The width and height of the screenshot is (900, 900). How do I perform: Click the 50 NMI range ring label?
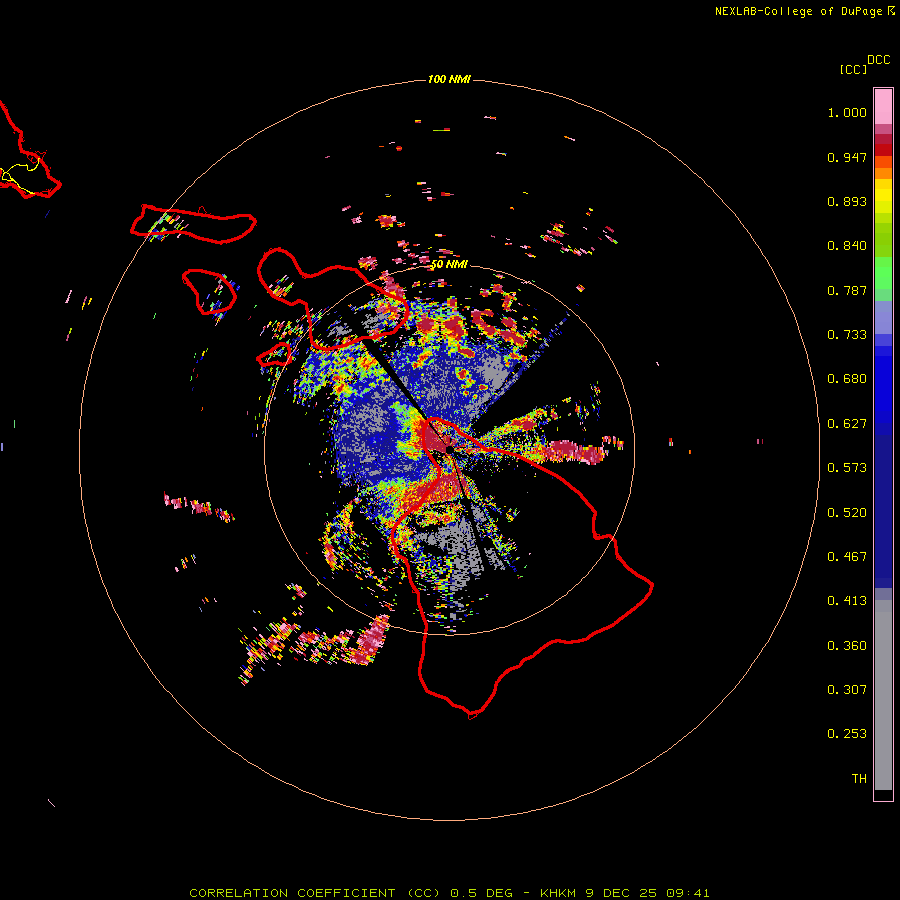coord(449,264)
